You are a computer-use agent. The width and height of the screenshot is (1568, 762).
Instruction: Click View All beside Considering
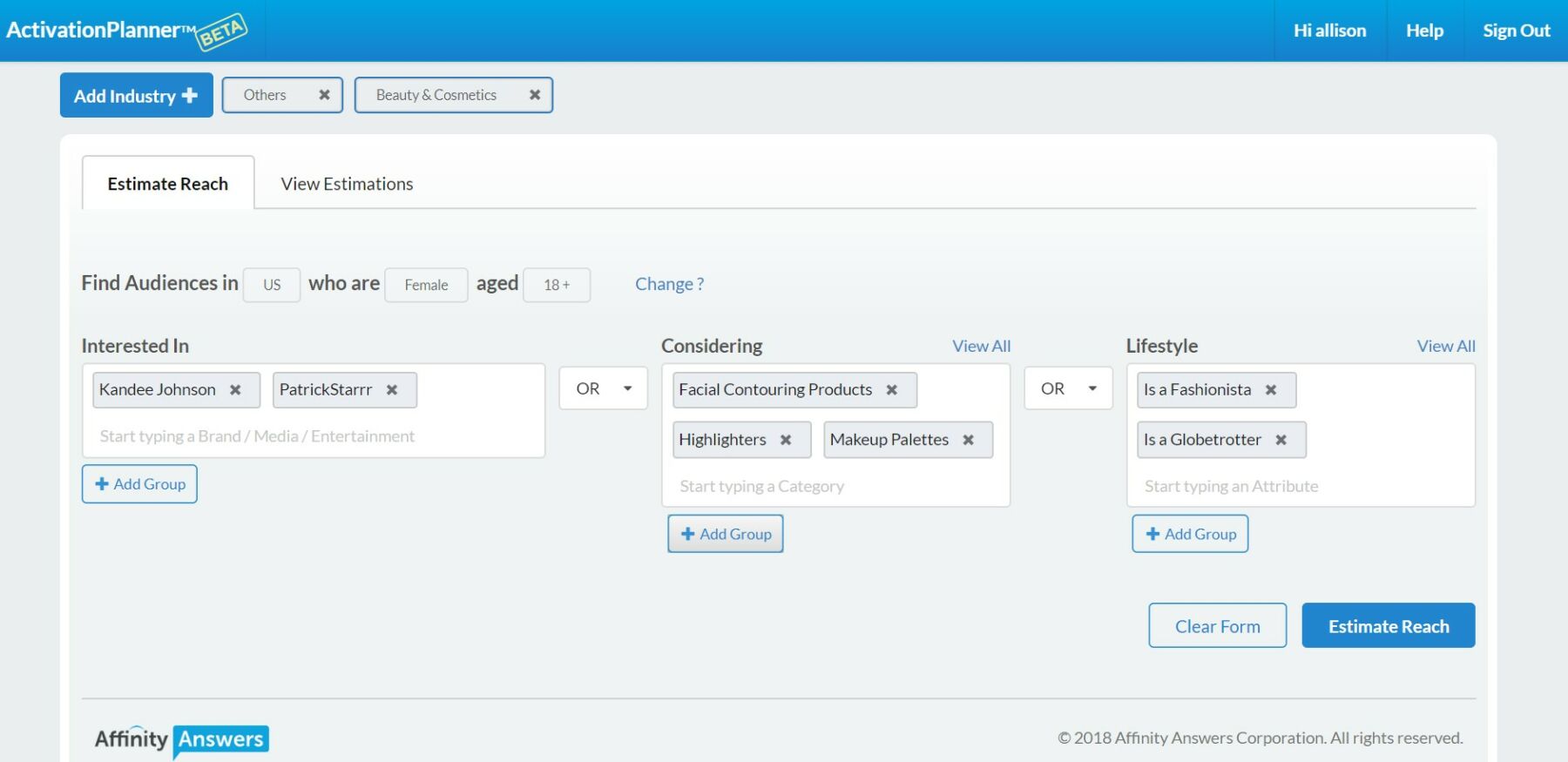click(x=981, y=346)
